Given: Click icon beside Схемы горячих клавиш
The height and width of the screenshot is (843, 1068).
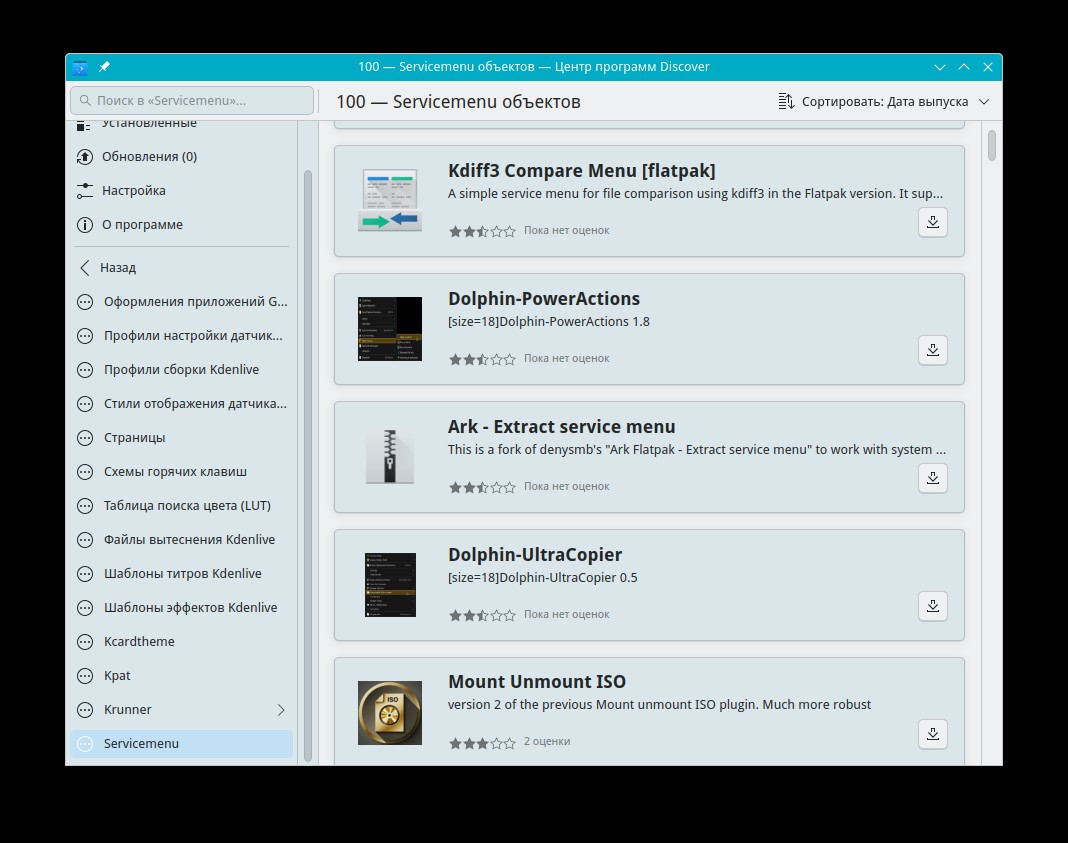Looking at the screenshot, I should click(x=84, y=472).
